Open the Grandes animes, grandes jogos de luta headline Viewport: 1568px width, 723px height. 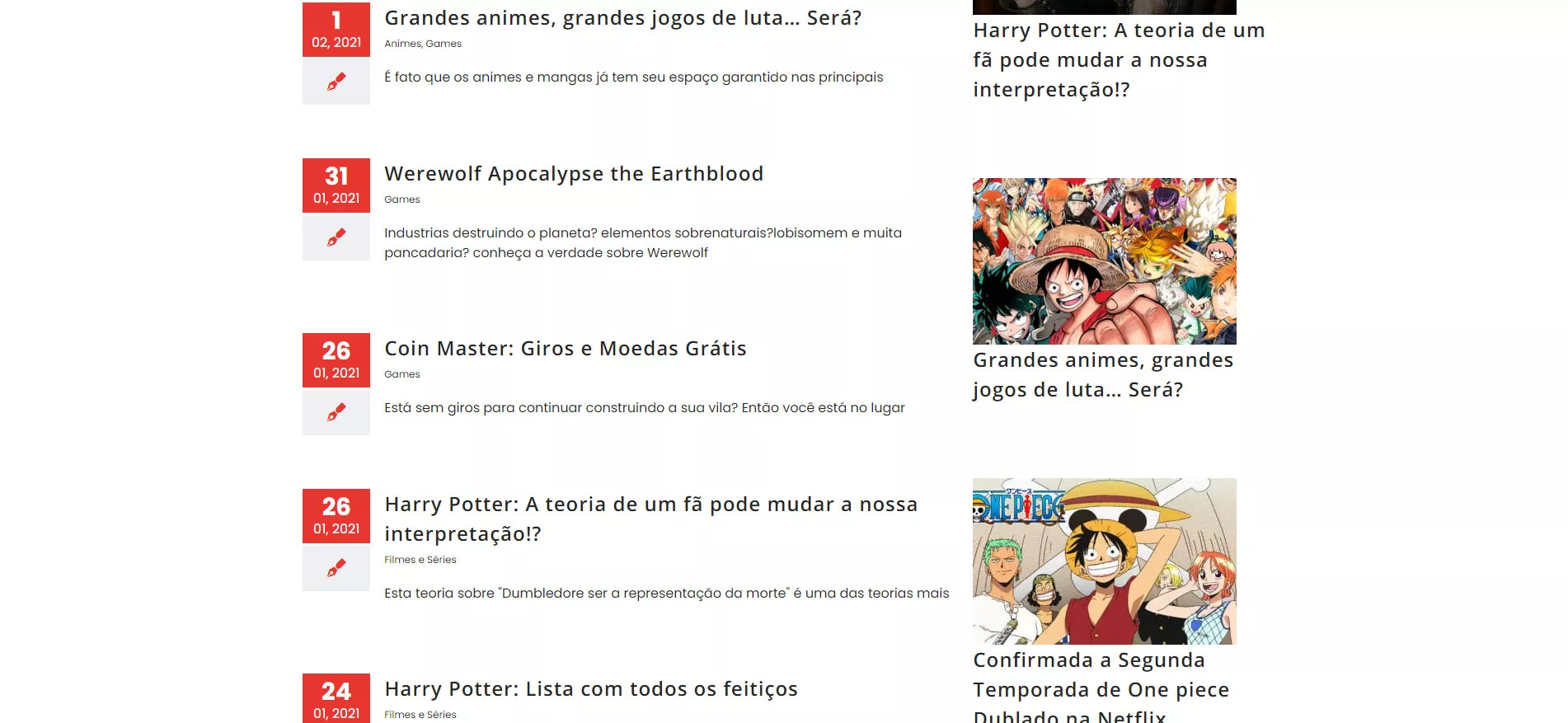622,18
